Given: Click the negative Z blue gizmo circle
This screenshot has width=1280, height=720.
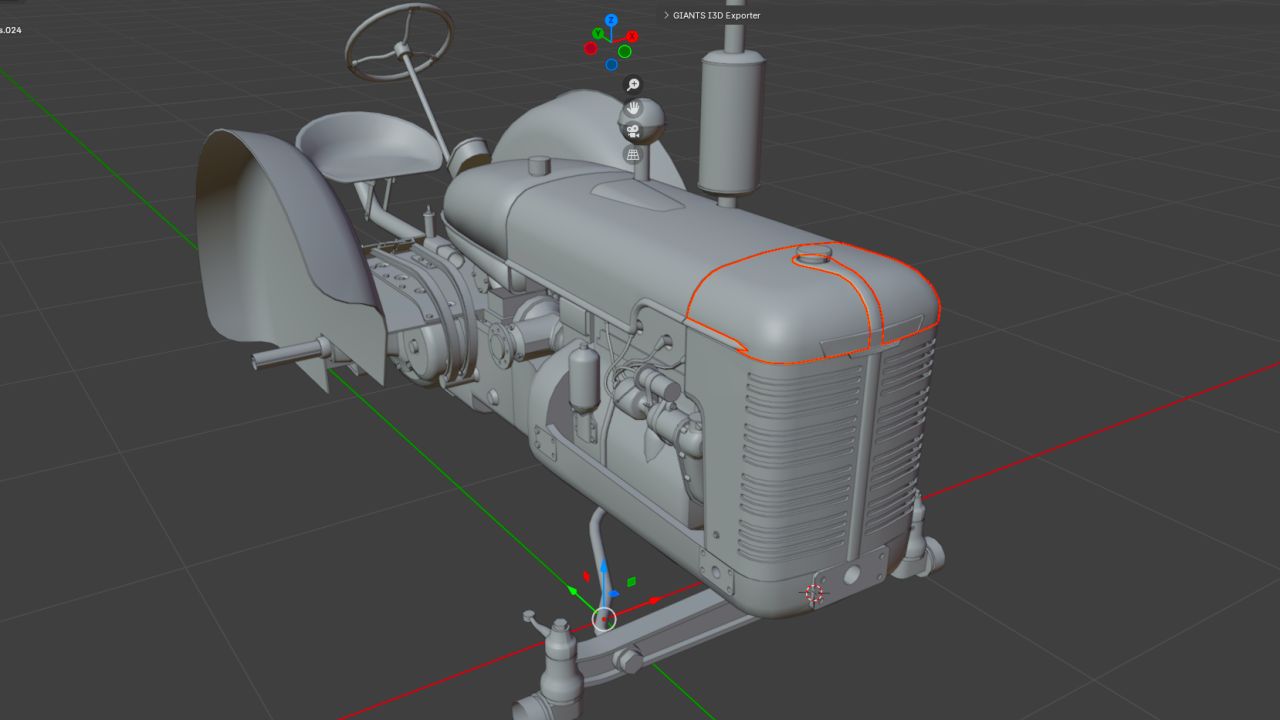Looking at the screenshot, I should pos(611,65).
